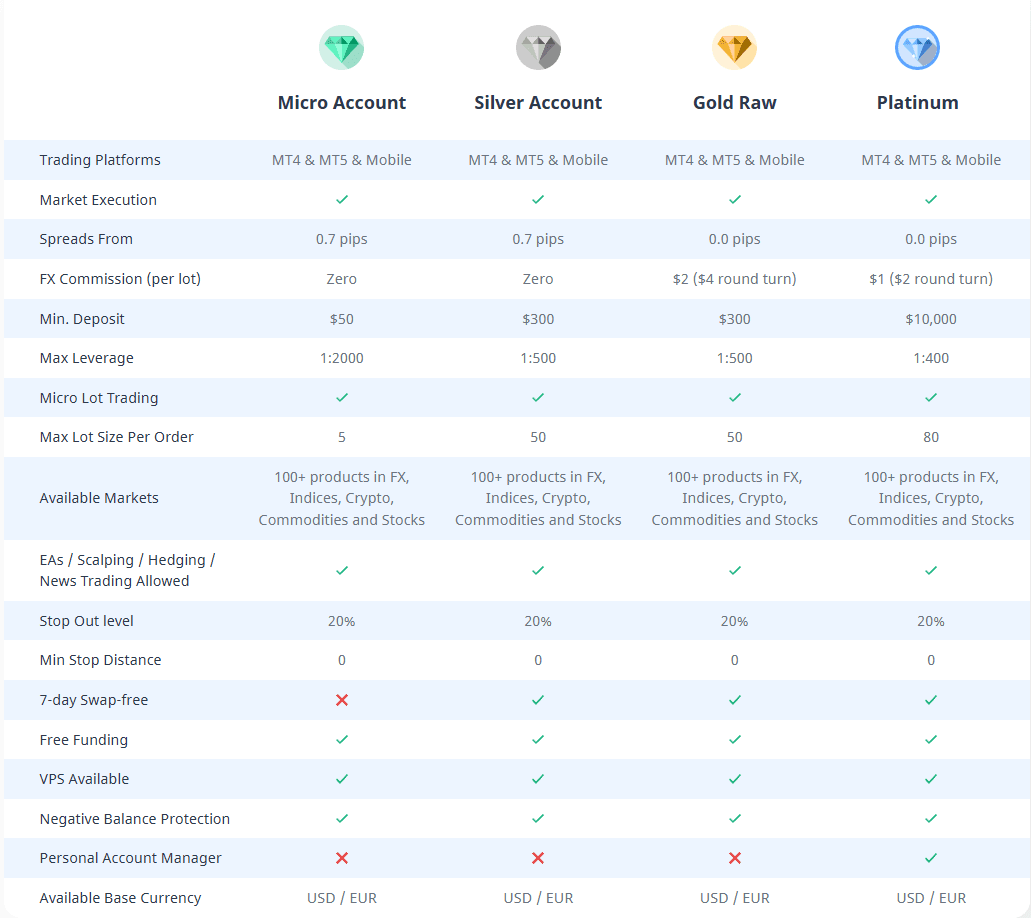
Task: Click the gray Silver Account diamond icon
Action: tap(538, 48)
